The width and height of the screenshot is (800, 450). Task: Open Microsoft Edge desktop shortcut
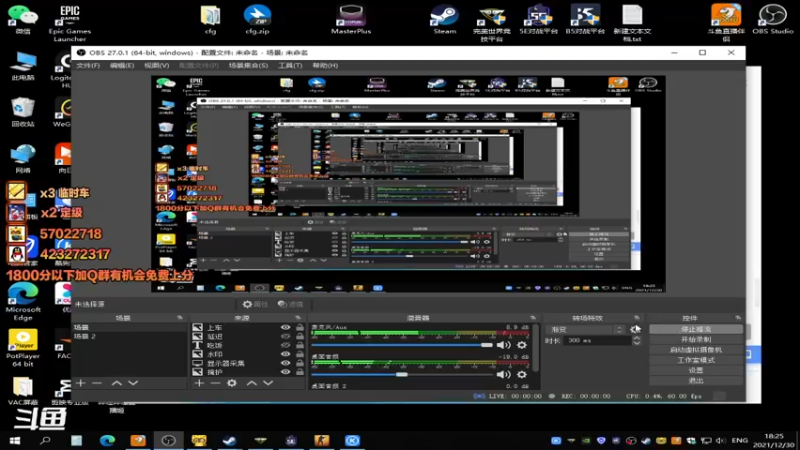tap(23, 302)
